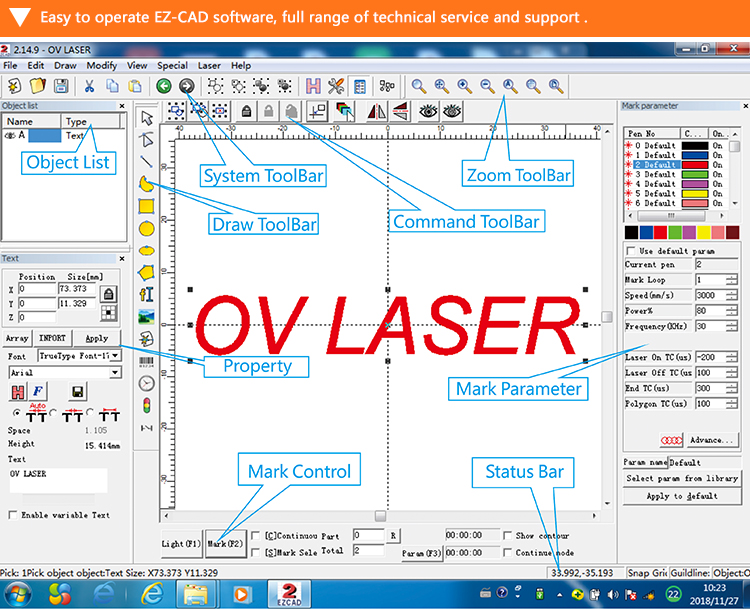Open the Edit menu
The width and height of the screenshot is (750, 610).
click(x=35, y=66)
